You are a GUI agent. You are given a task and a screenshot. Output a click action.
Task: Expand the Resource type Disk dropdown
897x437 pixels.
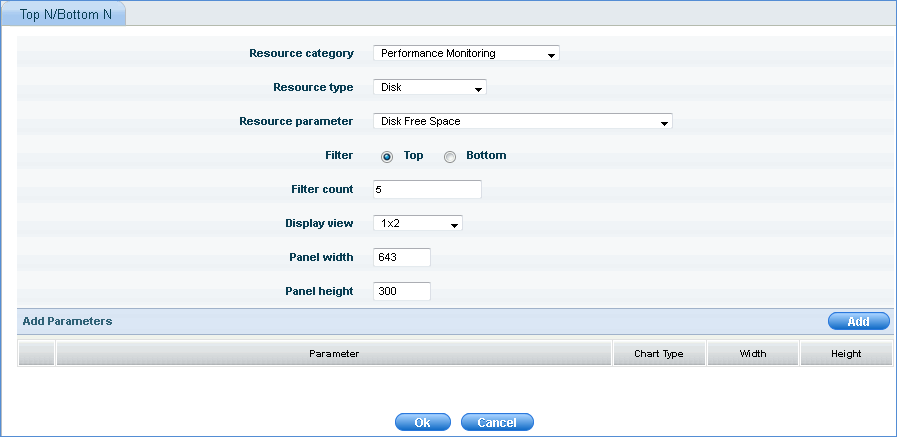pyautogui.click(x=429, y=88)
